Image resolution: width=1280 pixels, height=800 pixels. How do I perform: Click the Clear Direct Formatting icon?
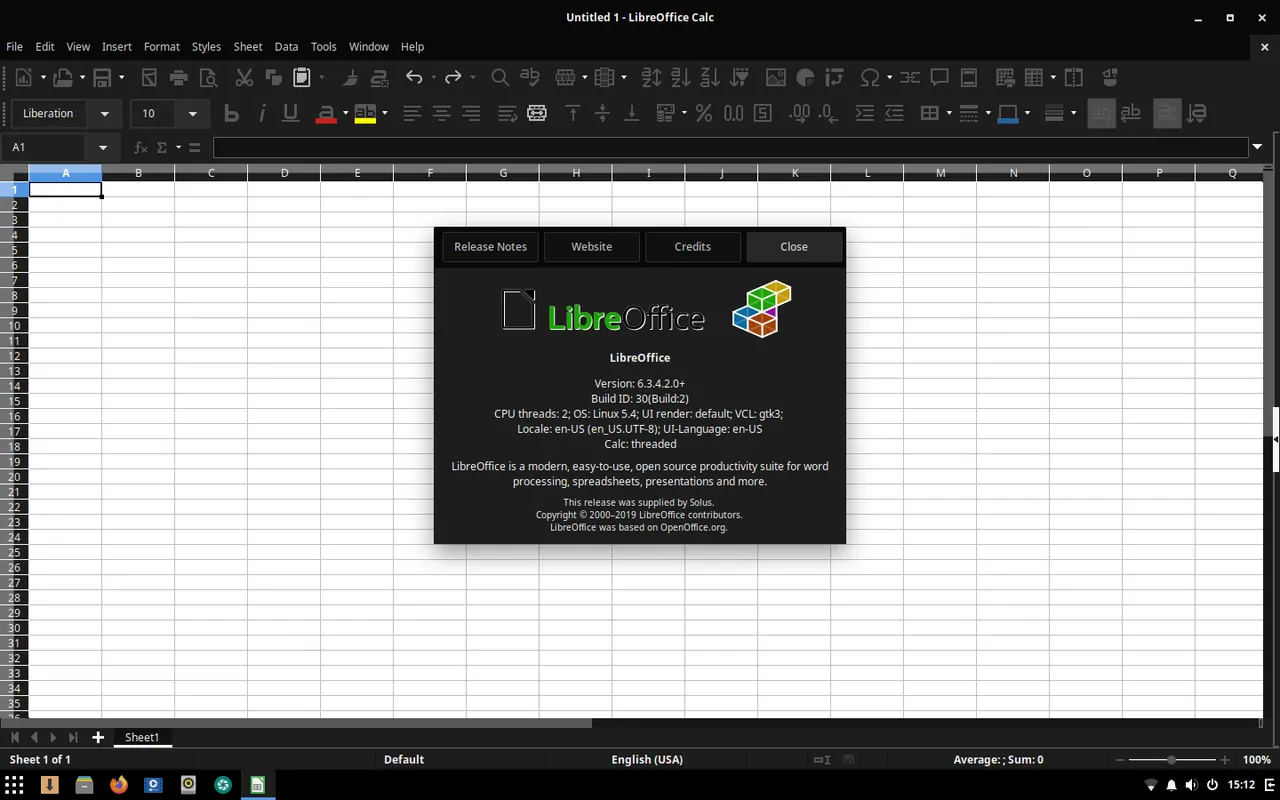point(379,77)
